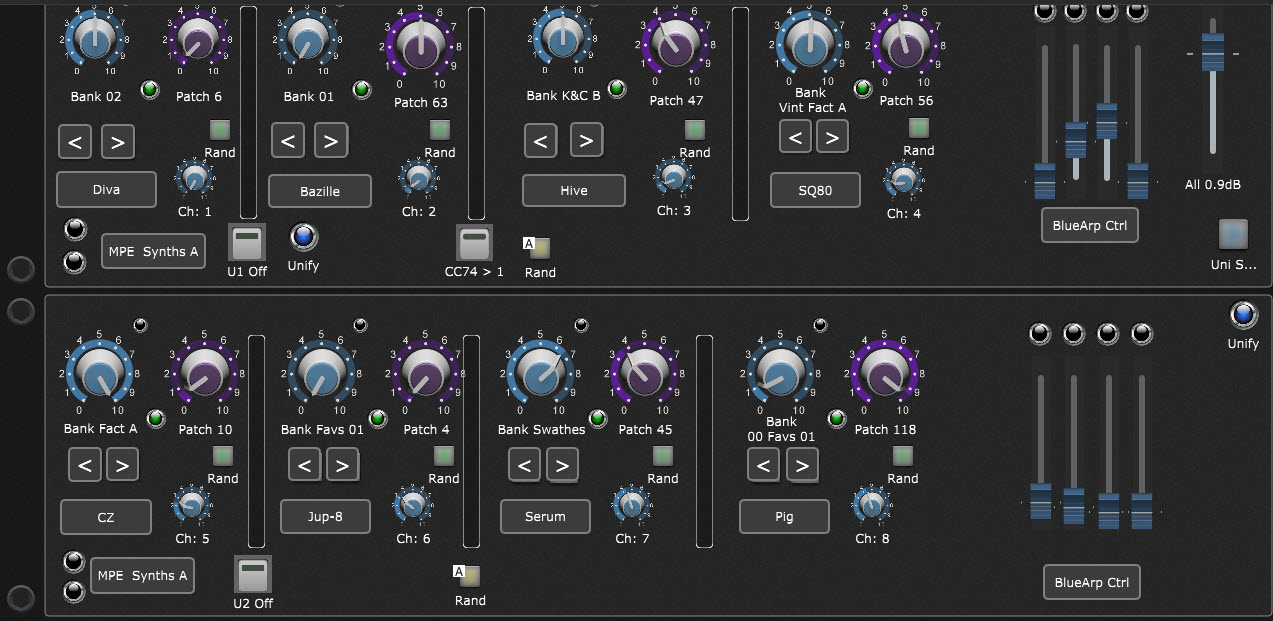
Task: Open the Bazille synth button
Action: pos(319,190)
